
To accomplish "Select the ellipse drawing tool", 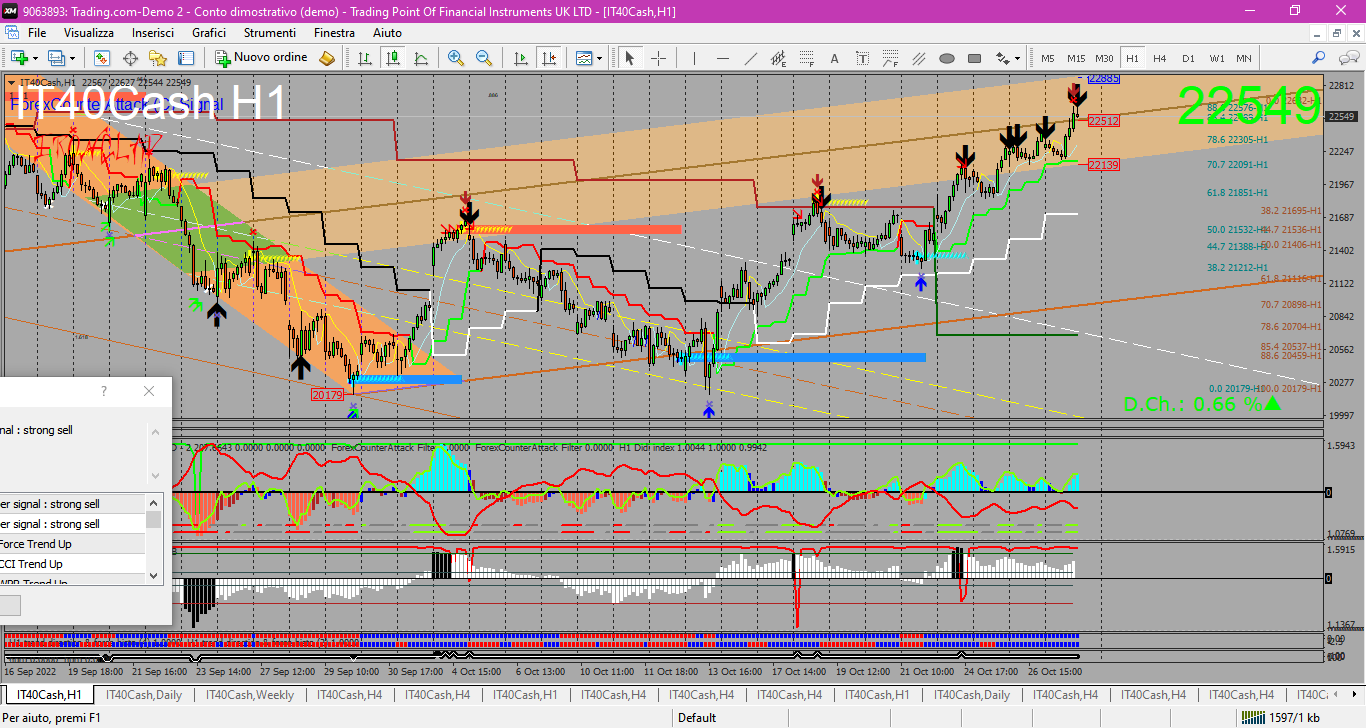I will tap(947, 58).
